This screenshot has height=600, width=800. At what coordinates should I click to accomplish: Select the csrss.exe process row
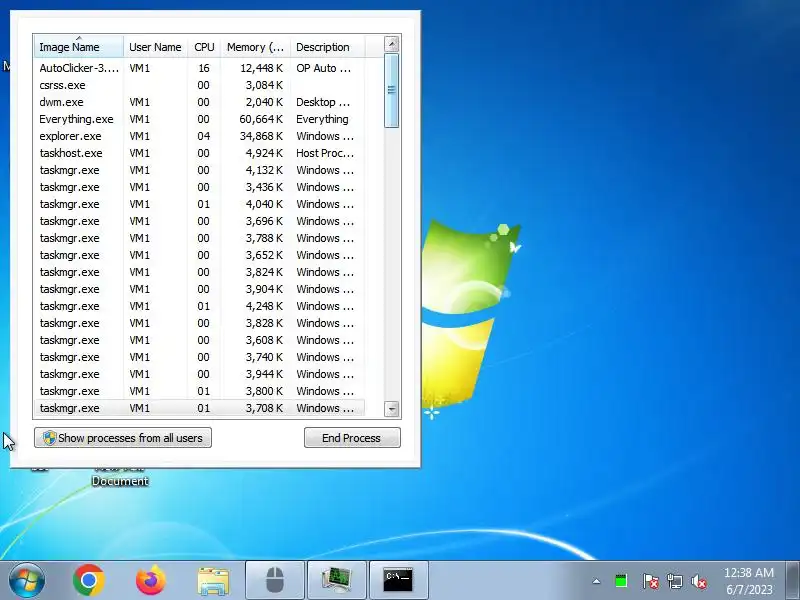[199, 85]
